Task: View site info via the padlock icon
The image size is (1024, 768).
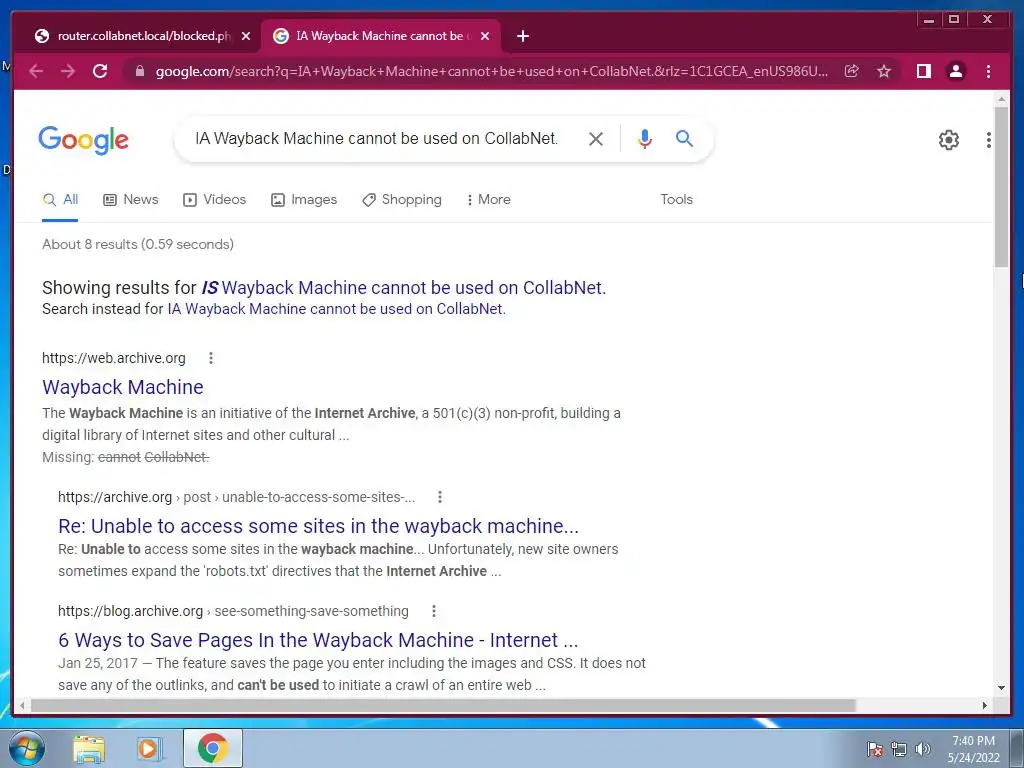Action: [139, 71]
